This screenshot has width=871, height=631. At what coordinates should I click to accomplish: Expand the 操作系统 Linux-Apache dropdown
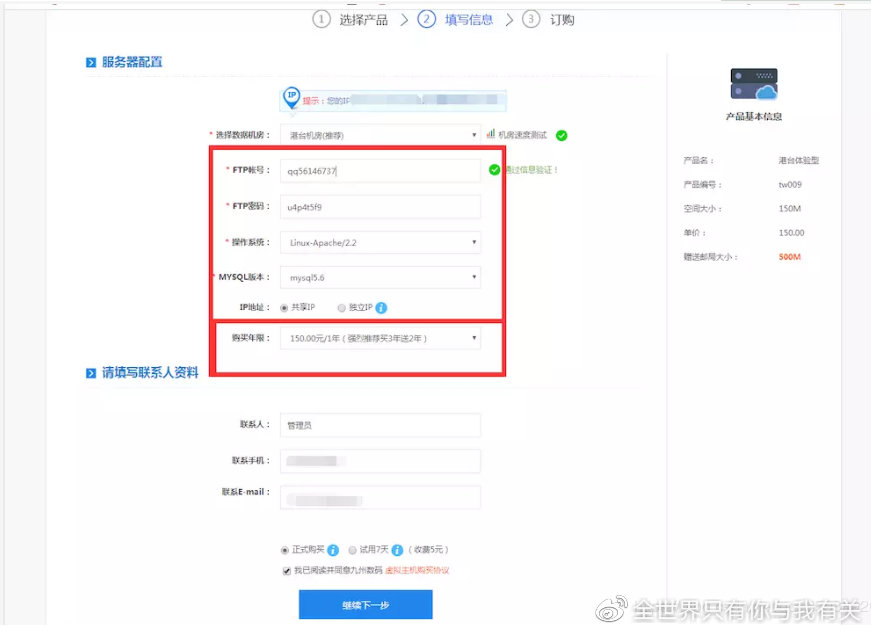pos(380,242)
